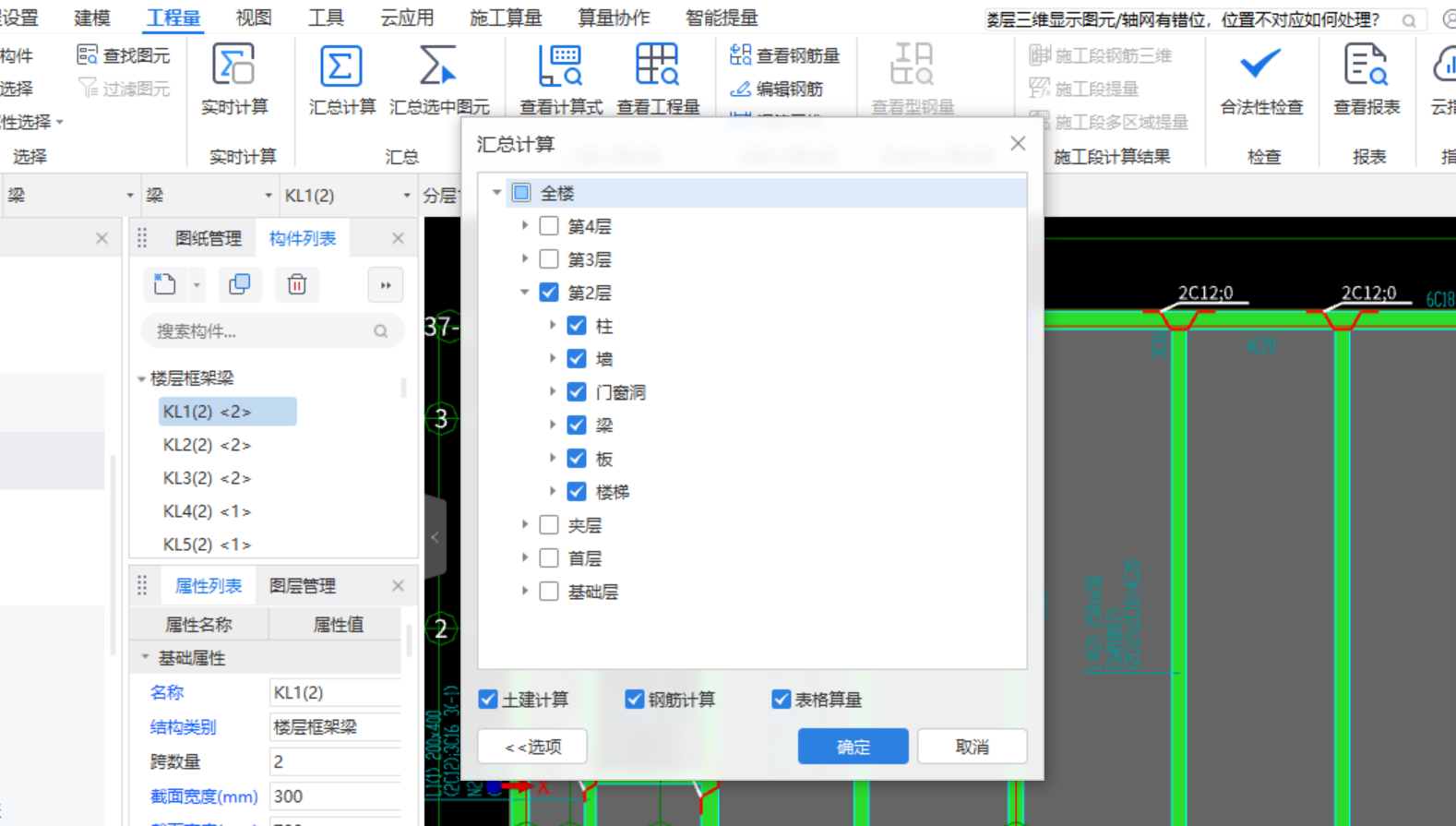
Task: Toggle 土建计算 checkbox
Action: (488, 700)
